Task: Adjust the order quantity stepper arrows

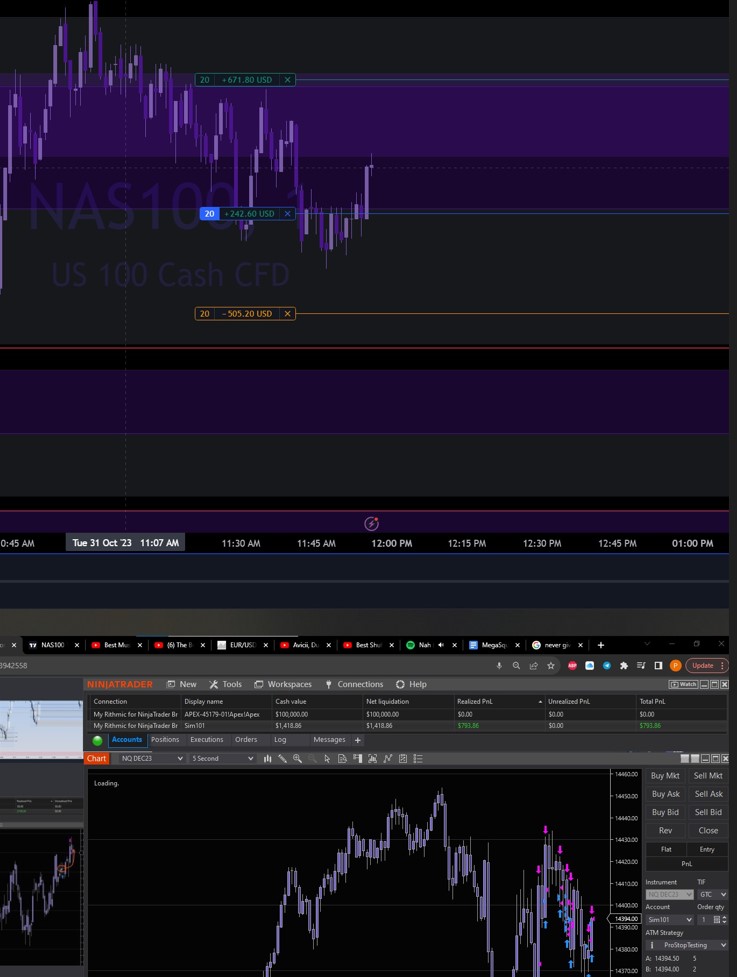Action: [725, 920]
